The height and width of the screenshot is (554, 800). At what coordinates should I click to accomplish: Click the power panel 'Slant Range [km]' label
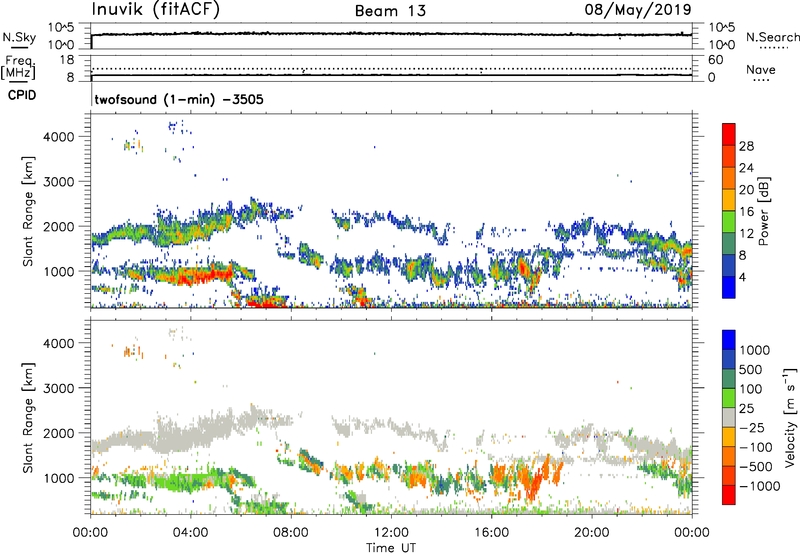click(x=28, y=211)
